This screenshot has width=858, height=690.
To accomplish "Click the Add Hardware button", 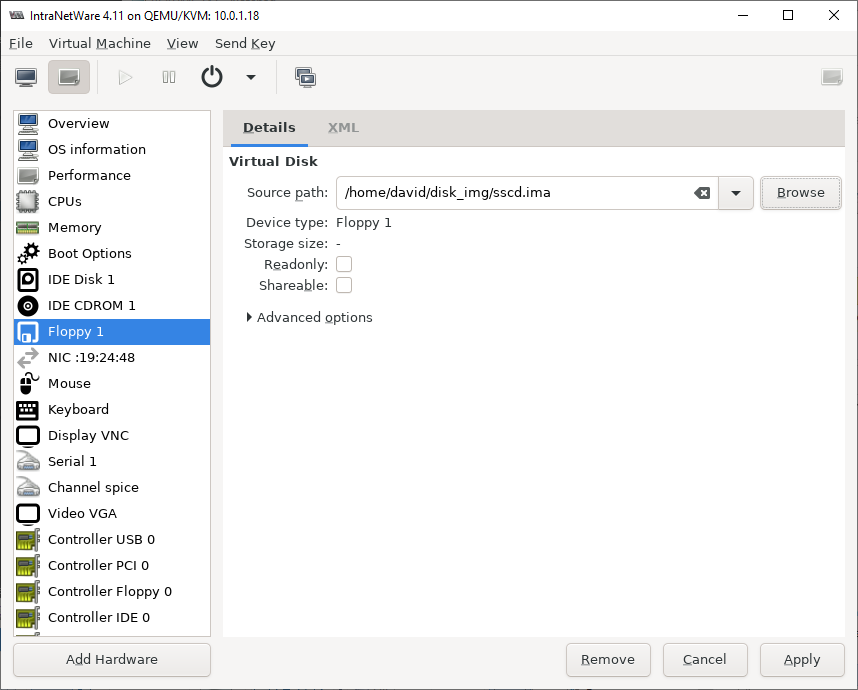I will (x=112, y=659).
